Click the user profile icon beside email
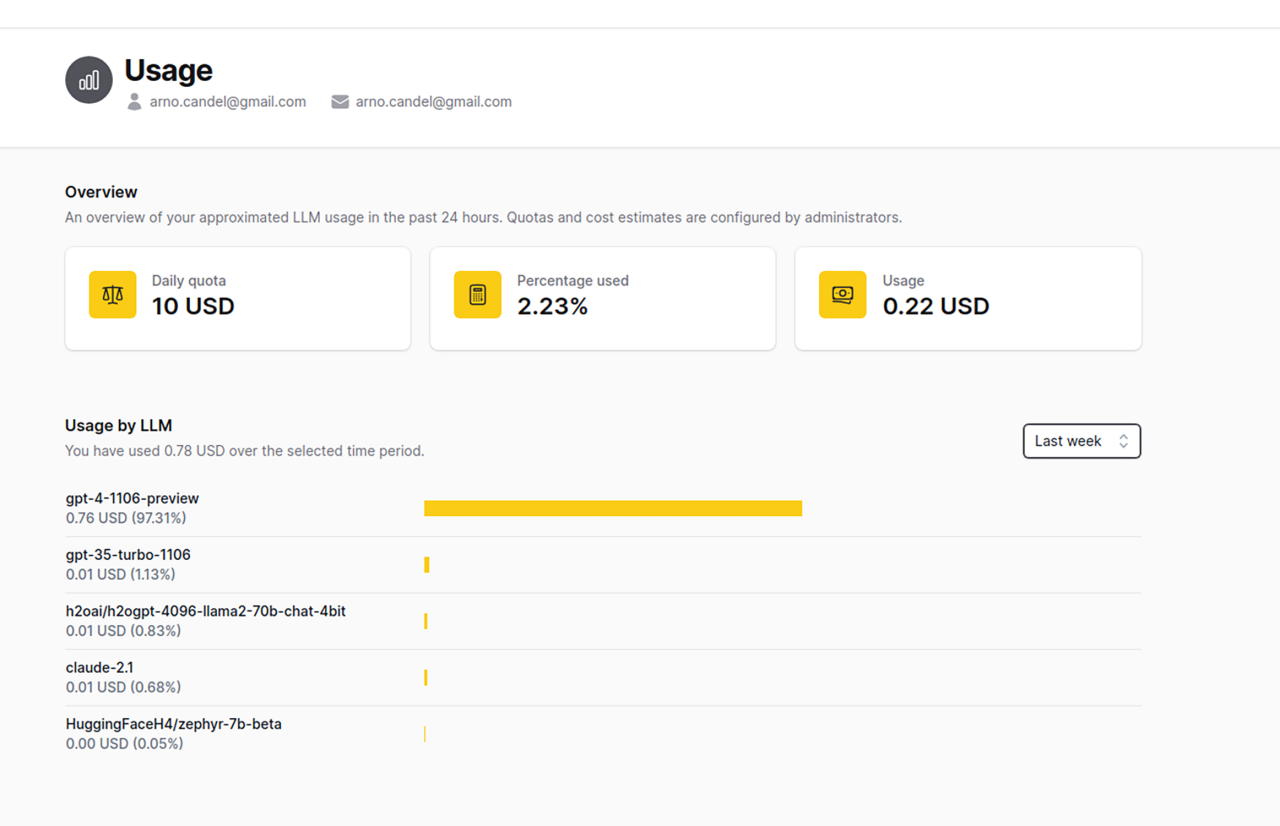The image size is (1280, 826). (x=134, y=102)
